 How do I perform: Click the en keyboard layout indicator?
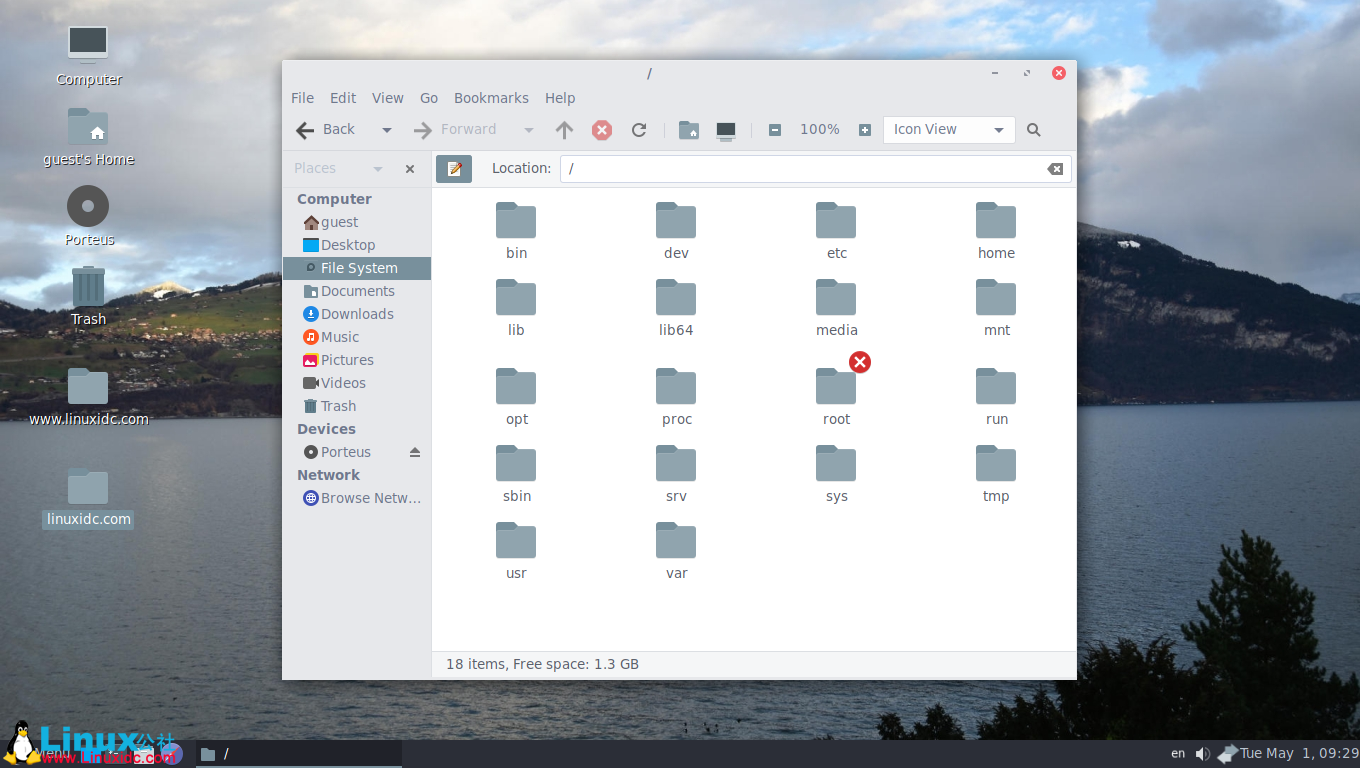1178,754
